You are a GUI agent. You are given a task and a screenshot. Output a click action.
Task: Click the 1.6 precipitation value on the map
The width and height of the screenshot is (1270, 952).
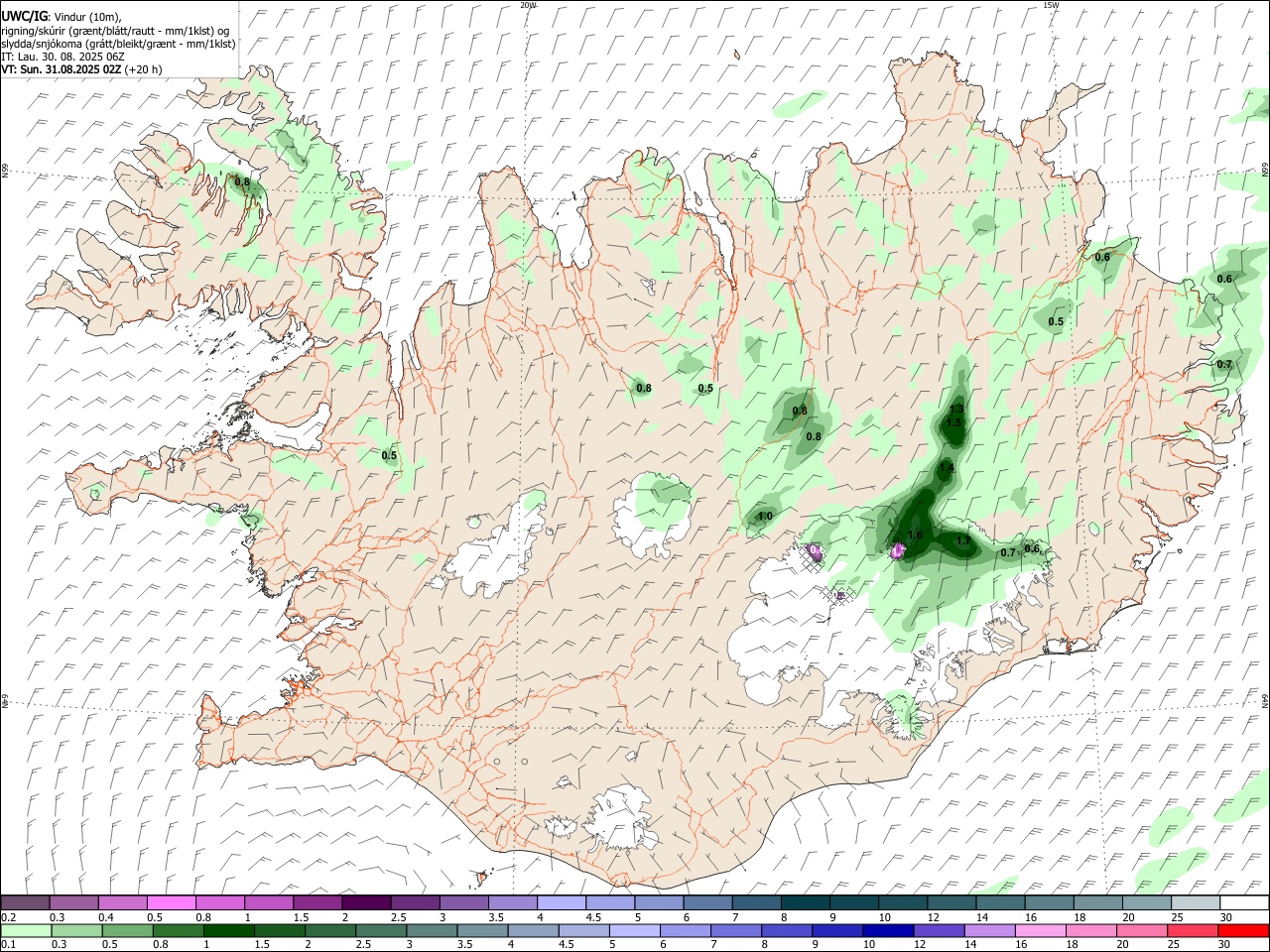(915, 535)
